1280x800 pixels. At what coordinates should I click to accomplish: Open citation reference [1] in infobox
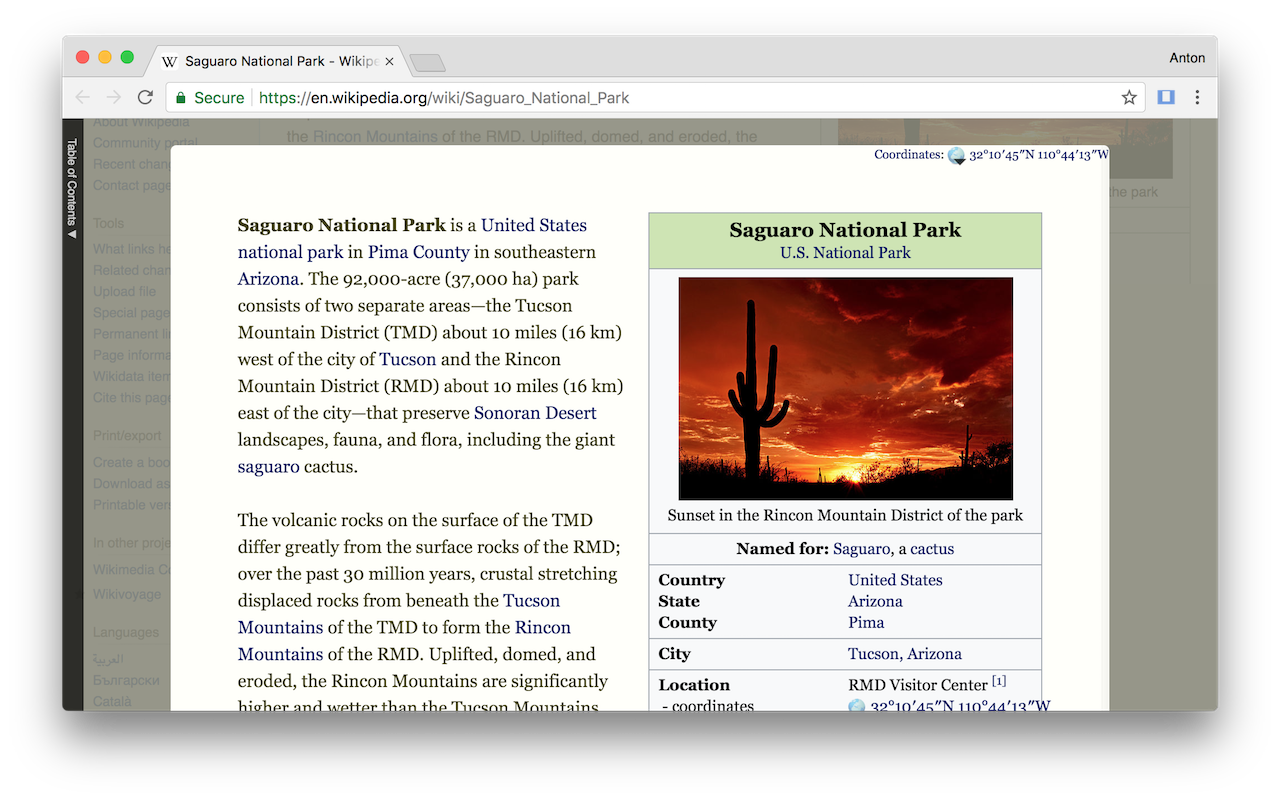[999, 681]
